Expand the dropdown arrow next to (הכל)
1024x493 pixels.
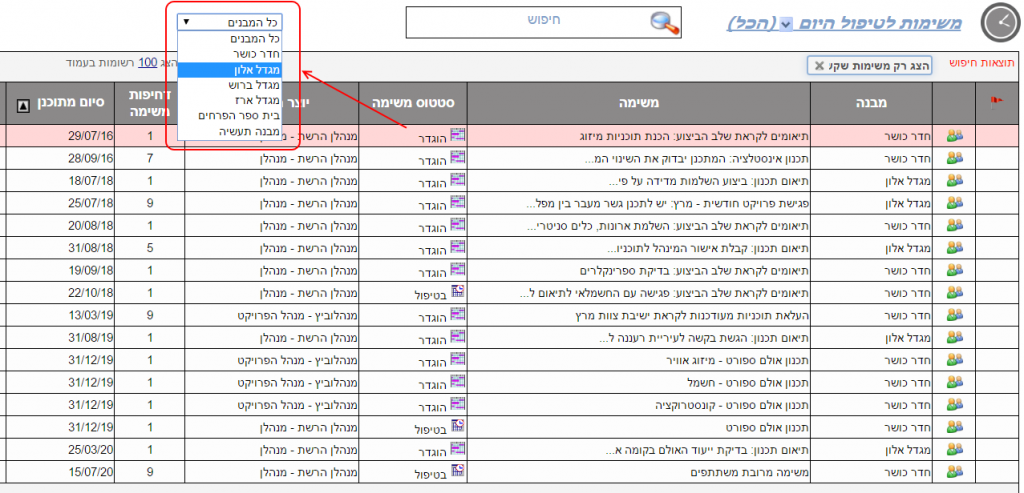(x=785, y=23)
